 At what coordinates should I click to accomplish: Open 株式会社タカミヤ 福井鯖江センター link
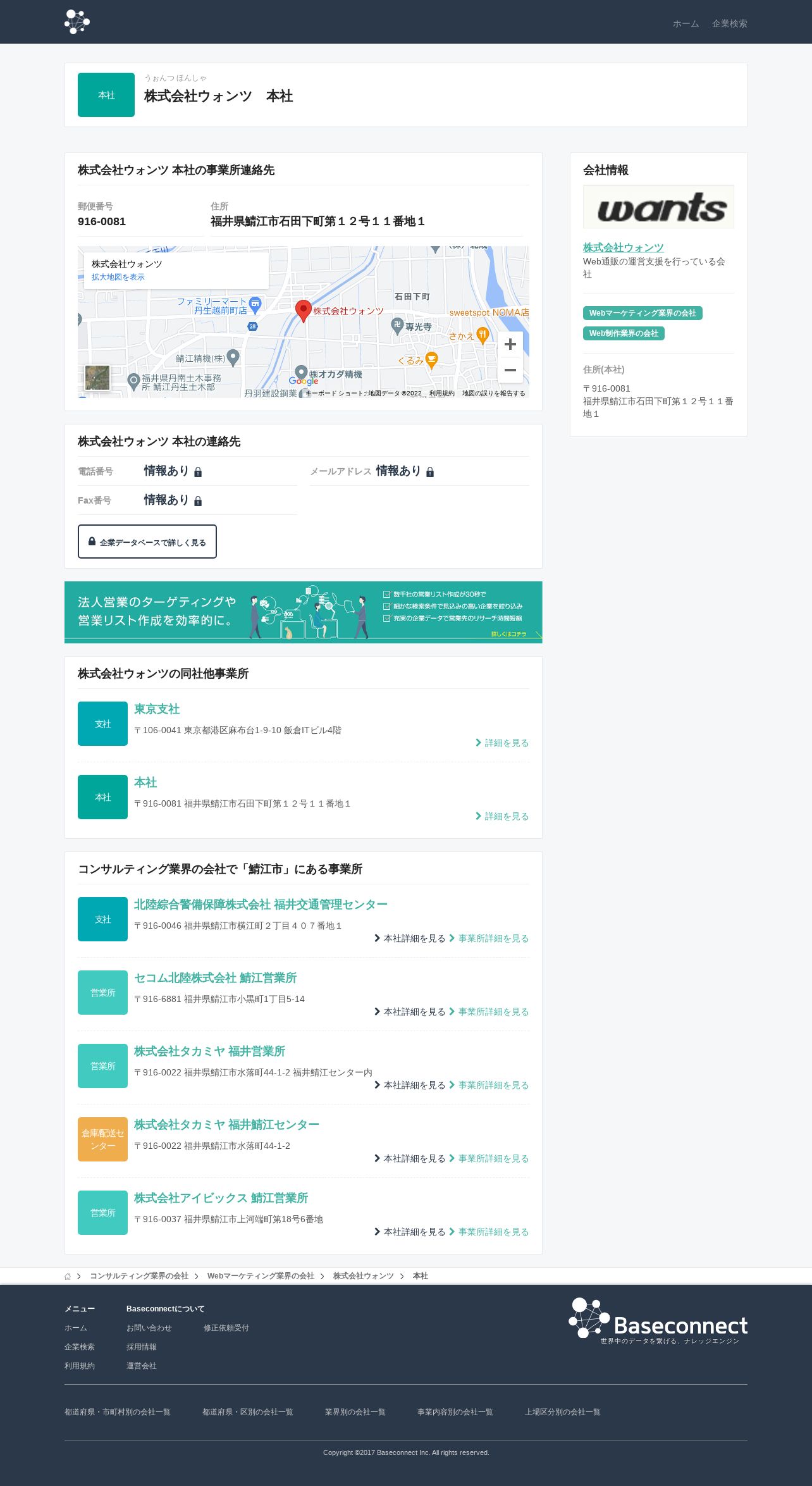coord(226,1125)
